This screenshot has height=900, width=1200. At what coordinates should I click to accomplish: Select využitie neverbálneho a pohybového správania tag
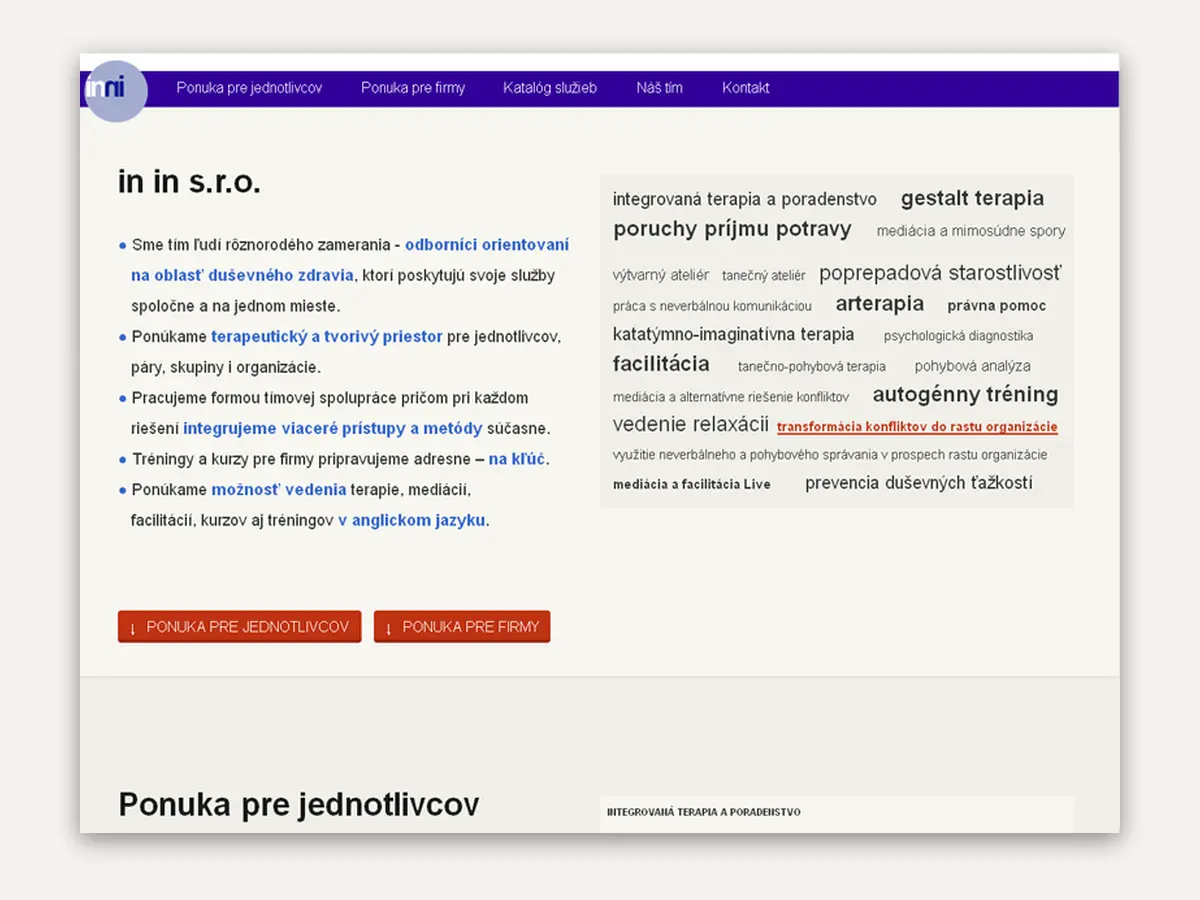[x=830, y=455]
